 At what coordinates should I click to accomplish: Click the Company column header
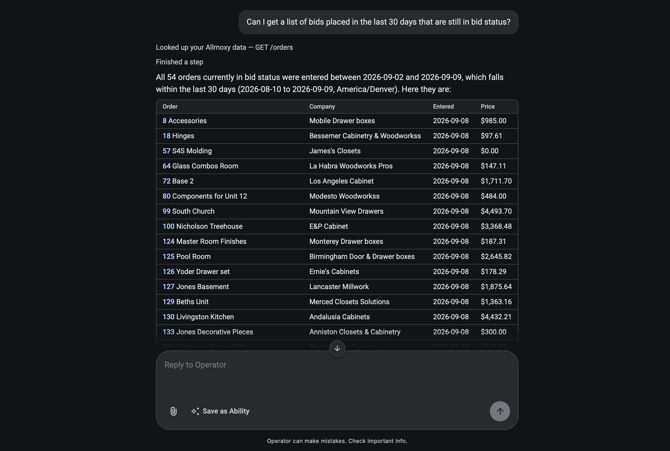322,106
